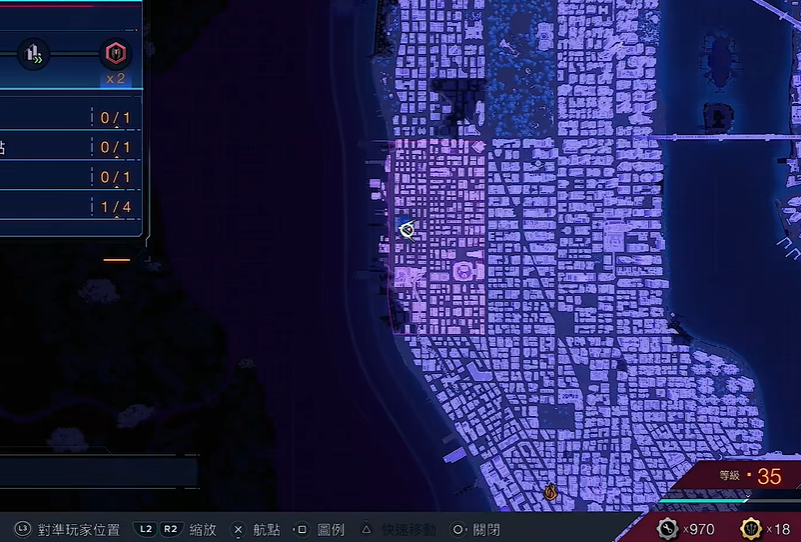This screenshot has width=801, height=542.
Task: Click the 縮放 zoom label
Action: pyautogui.click(x=203, y=530)
